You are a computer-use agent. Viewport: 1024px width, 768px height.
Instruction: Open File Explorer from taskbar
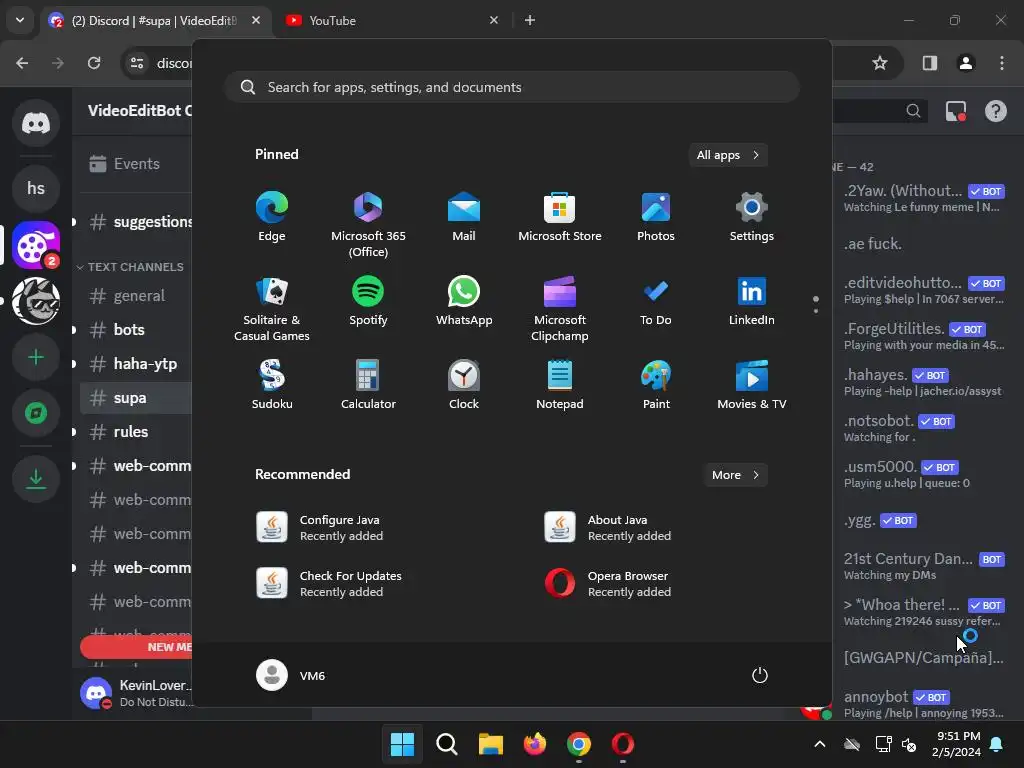[x=490, y=744]
